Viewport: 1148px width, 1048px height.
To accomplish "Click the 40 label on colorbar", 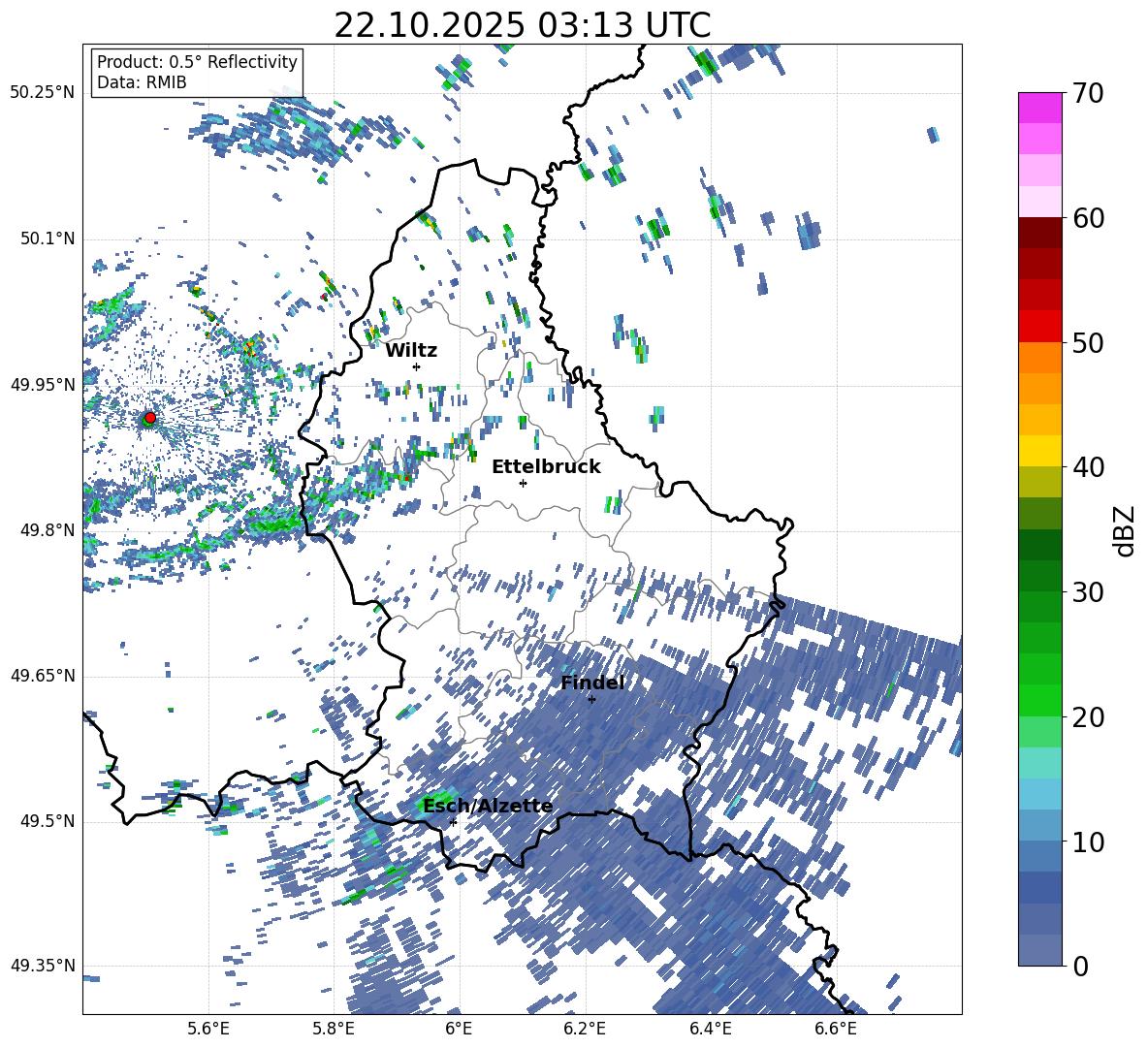I will 1087,467.
